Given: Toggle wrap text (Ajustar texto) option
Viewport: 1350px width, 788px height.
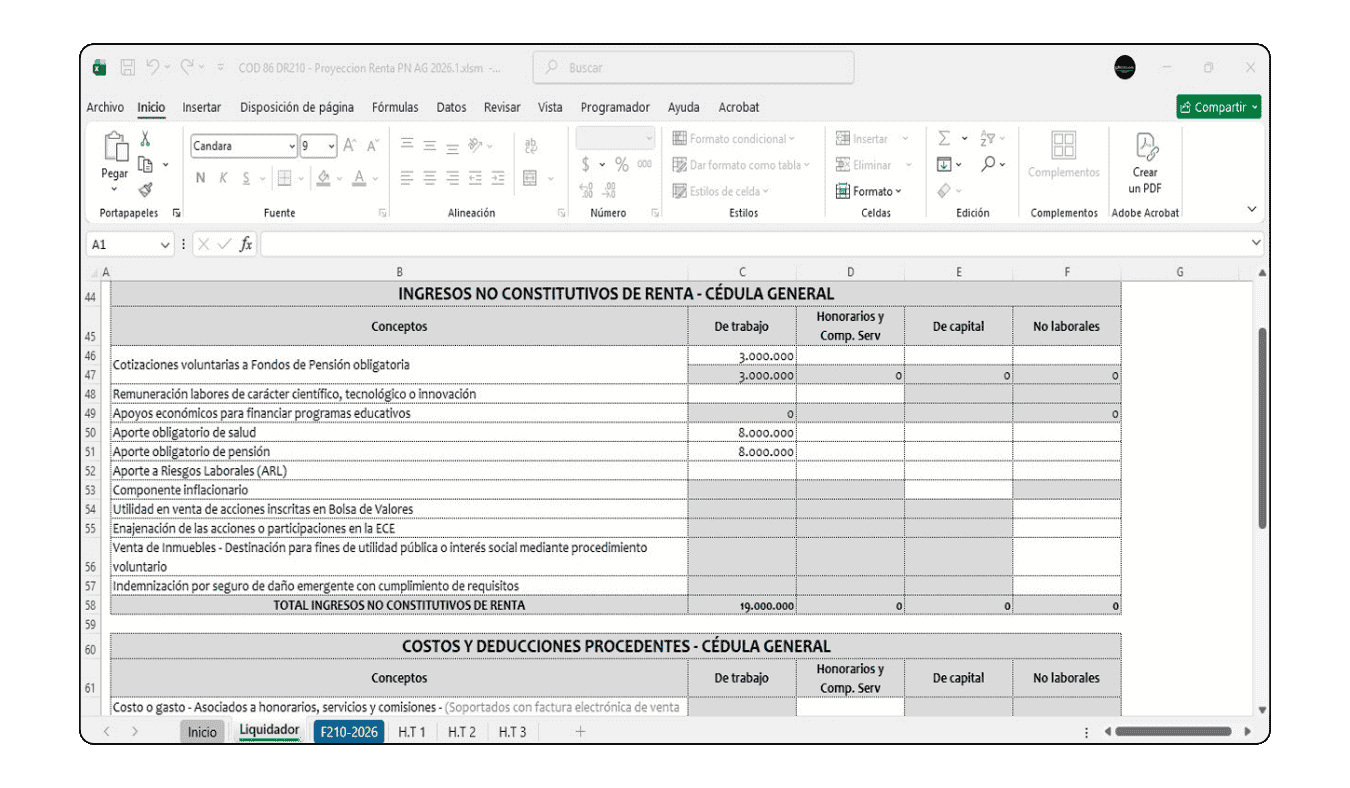Looking at the screenshot, I should point(531,144).
